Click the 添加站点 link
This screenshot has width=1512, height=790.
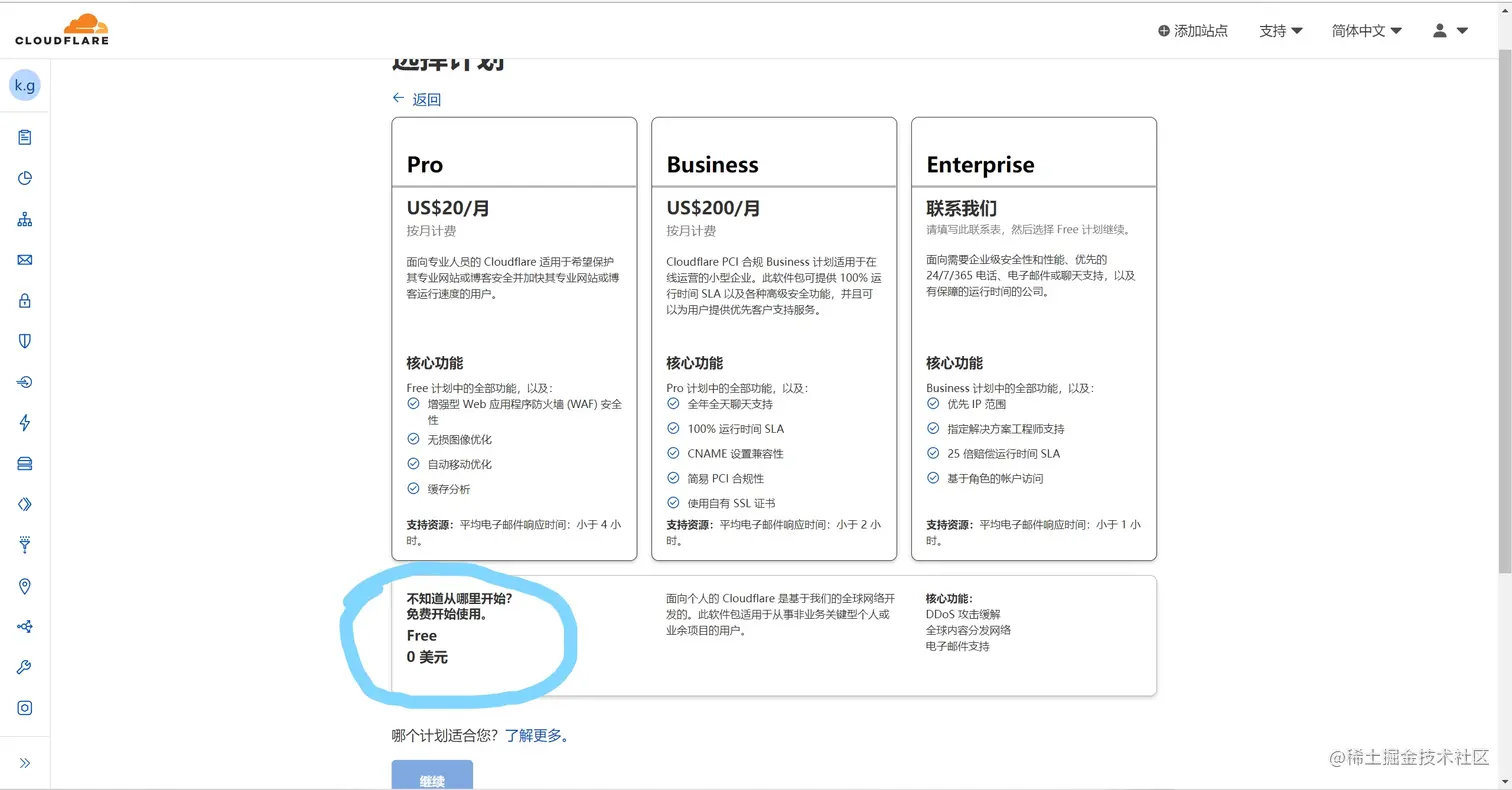pos(1201,31)
